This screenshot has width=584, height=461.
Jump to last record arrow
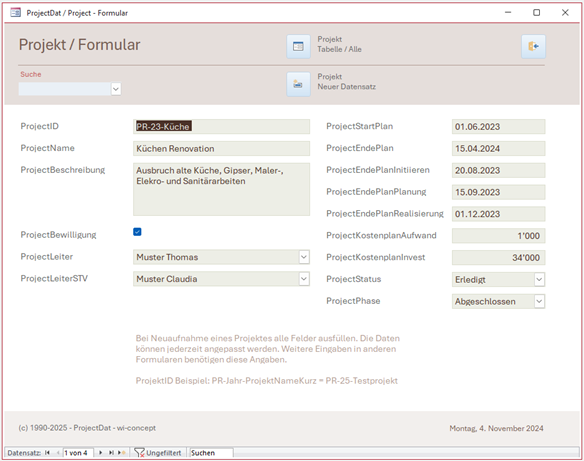pyautogui.click(x=111, y=453)
